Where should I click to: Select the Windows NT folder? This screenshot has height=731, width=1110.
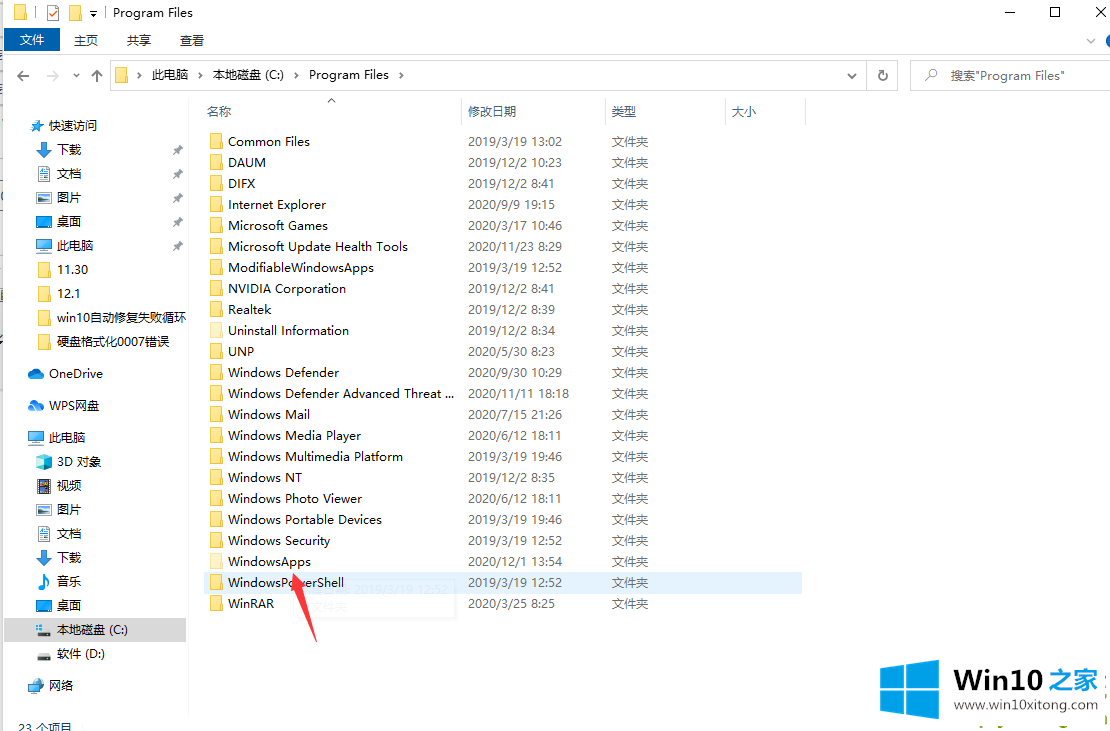pos(265,478)
